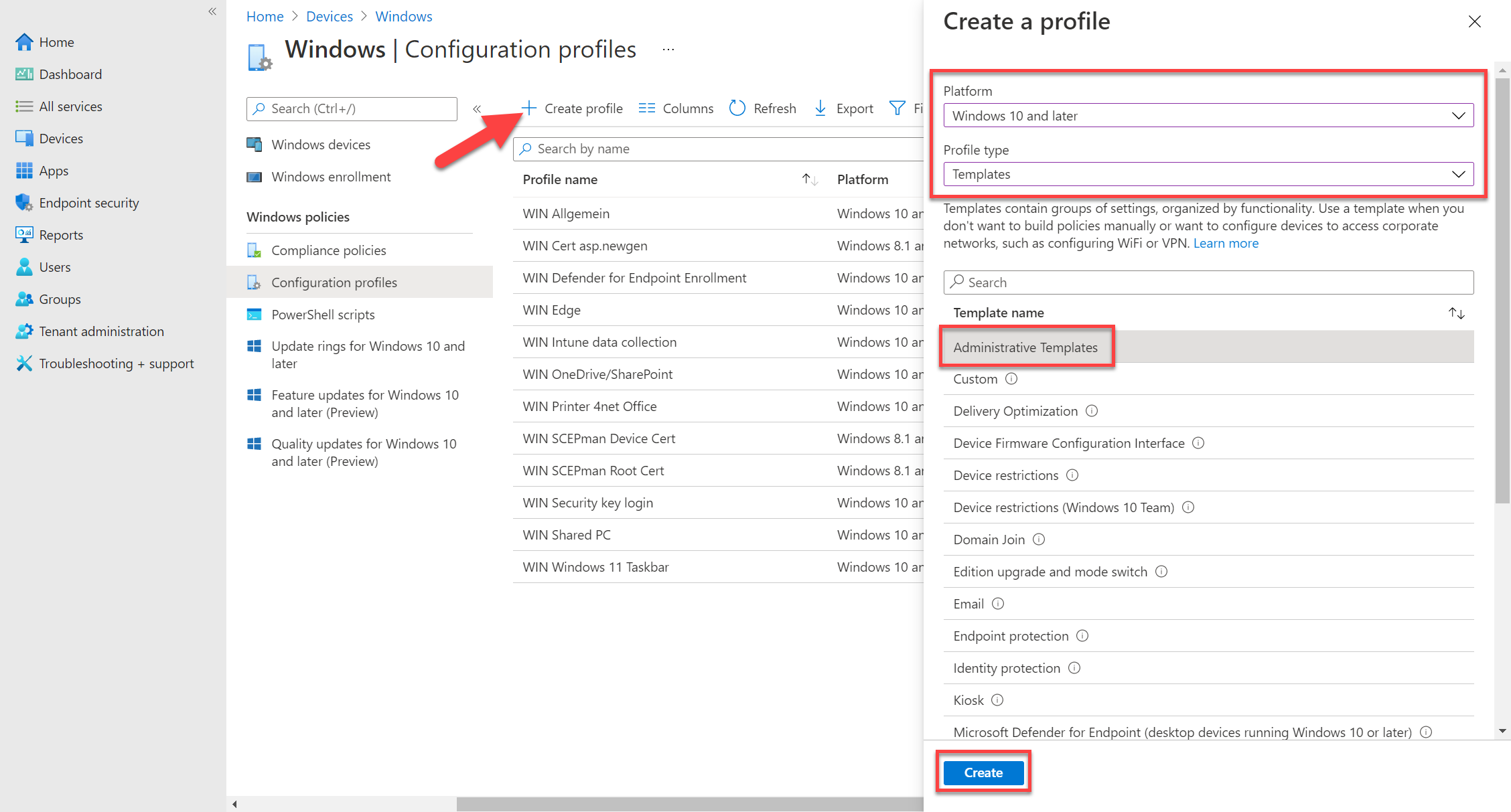The height and width of the screenshot is (812, 1511).
Task: Select the Apps sidebar icon
Action: click(24, 170)
